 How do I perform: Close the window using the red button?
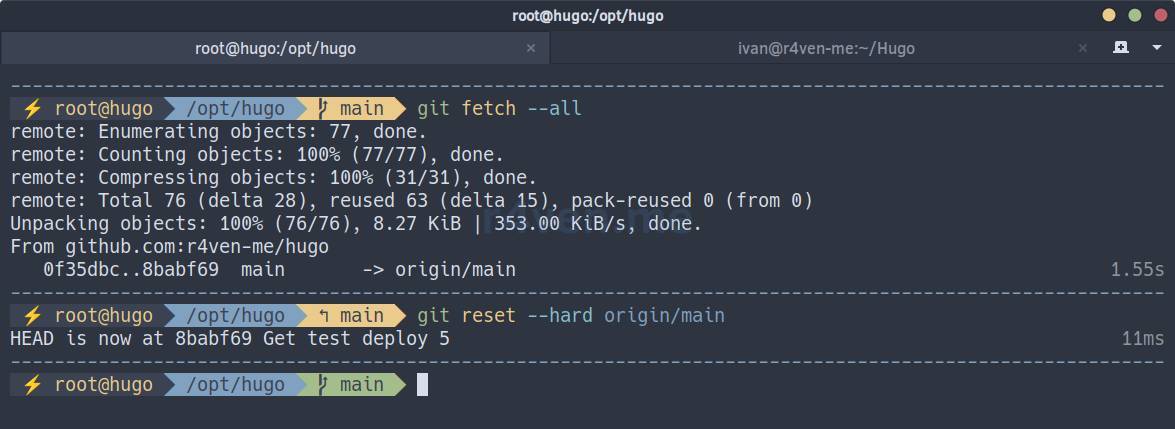(1159, 15)
